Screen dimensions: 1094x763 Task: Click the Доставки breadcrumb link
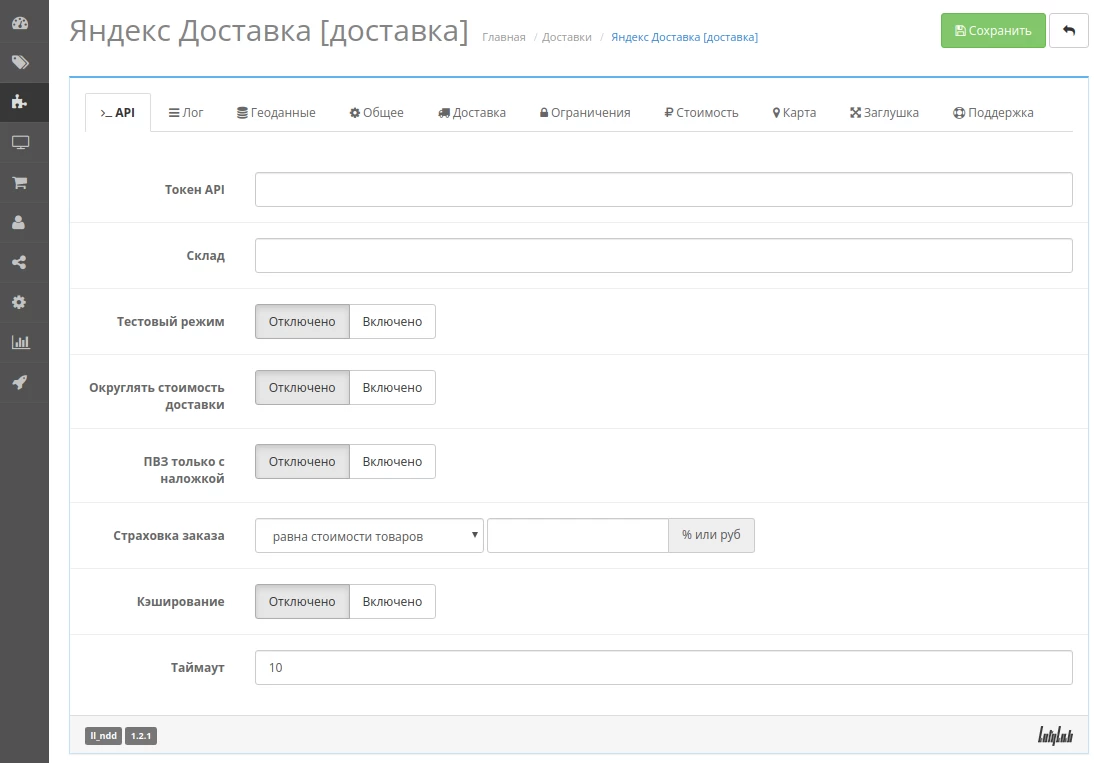point(567,37)
